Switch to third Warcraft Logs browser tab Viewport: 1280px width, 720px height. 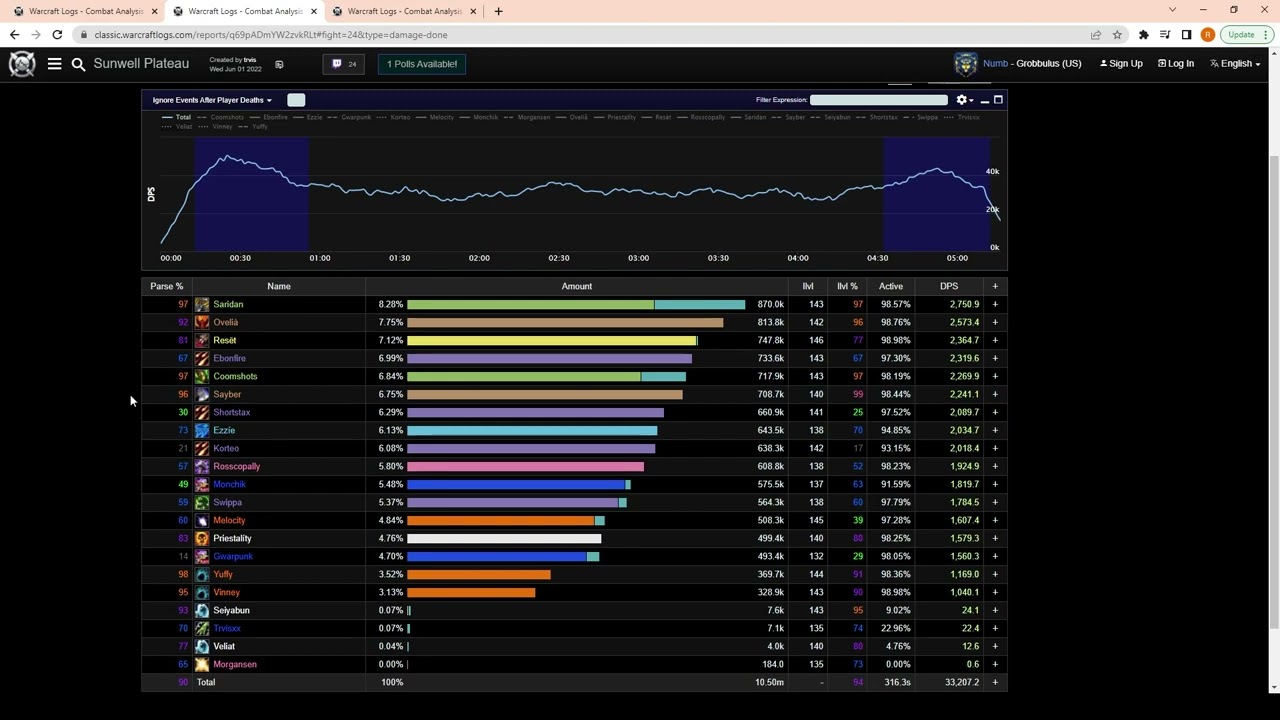404,11
